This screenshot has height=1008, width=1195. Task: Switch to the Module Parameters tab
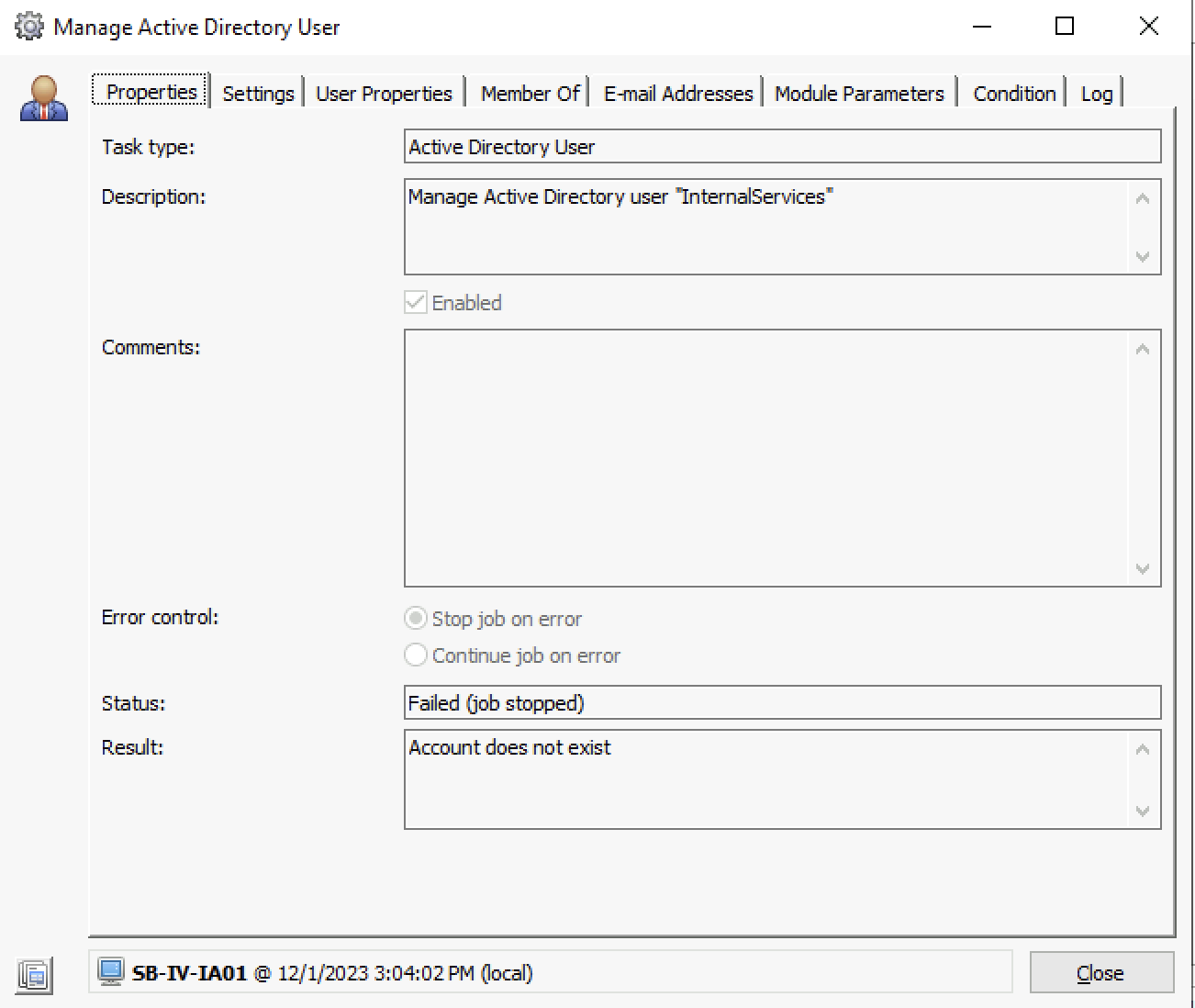(x=859, y=94)
